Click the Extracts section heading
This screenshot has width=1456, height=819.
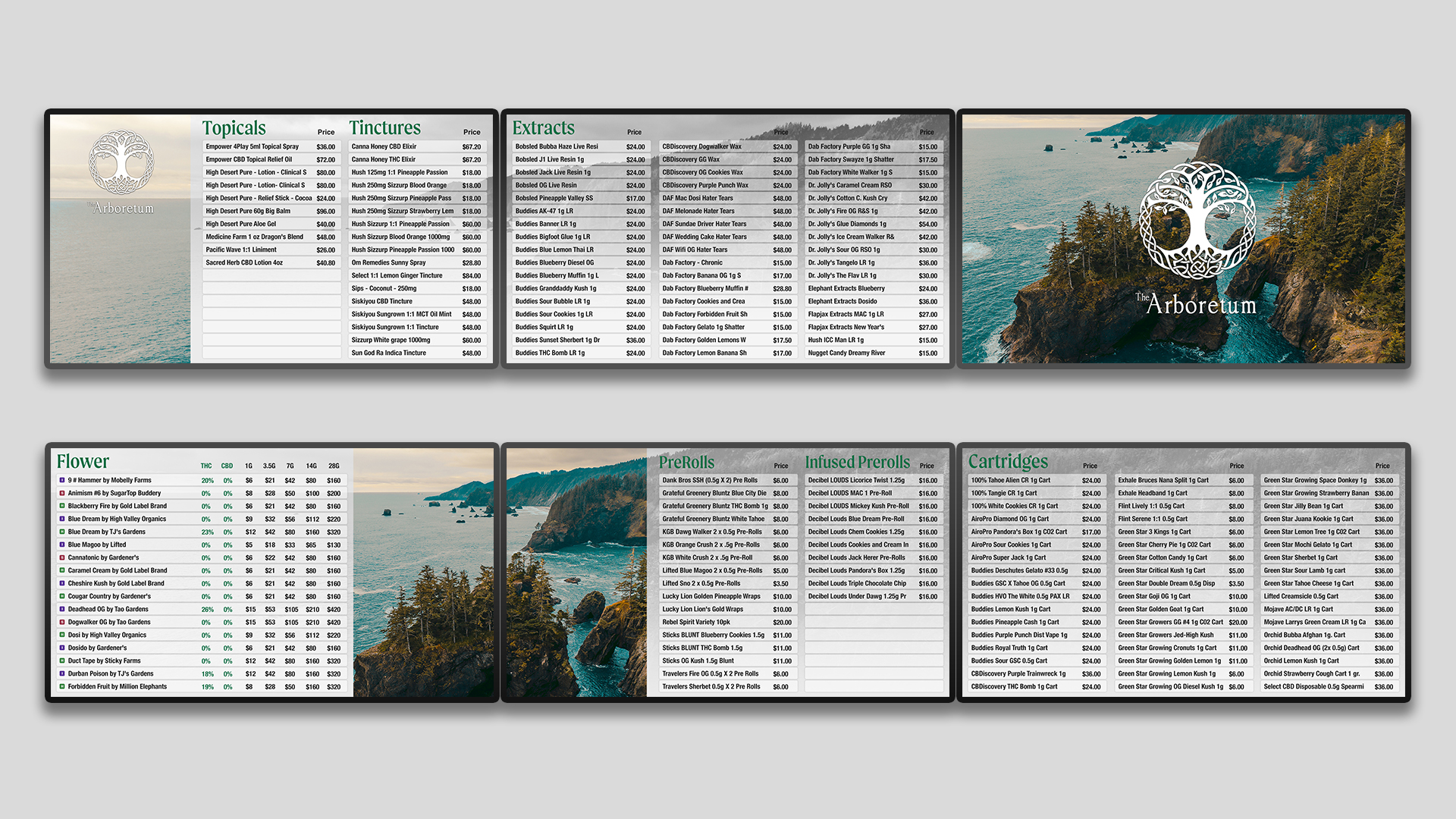pyautogui.click(x=544, y=128)
